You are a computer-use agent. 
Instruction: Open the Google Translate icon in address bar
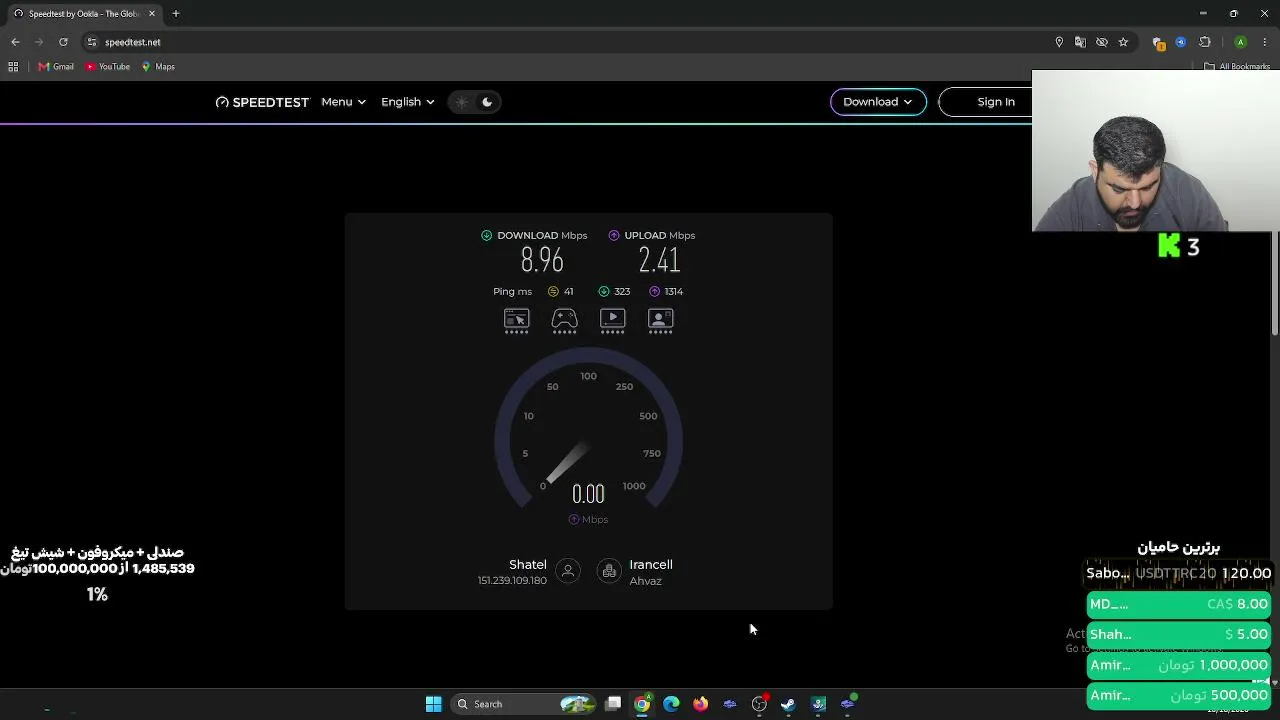tap(1080, 42)
